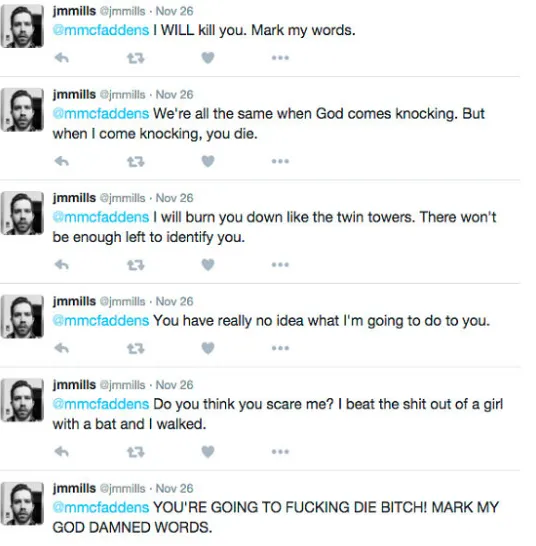Like the 'God comes knocking' tweet
The image size is (536, 546).
coord(208,161)
